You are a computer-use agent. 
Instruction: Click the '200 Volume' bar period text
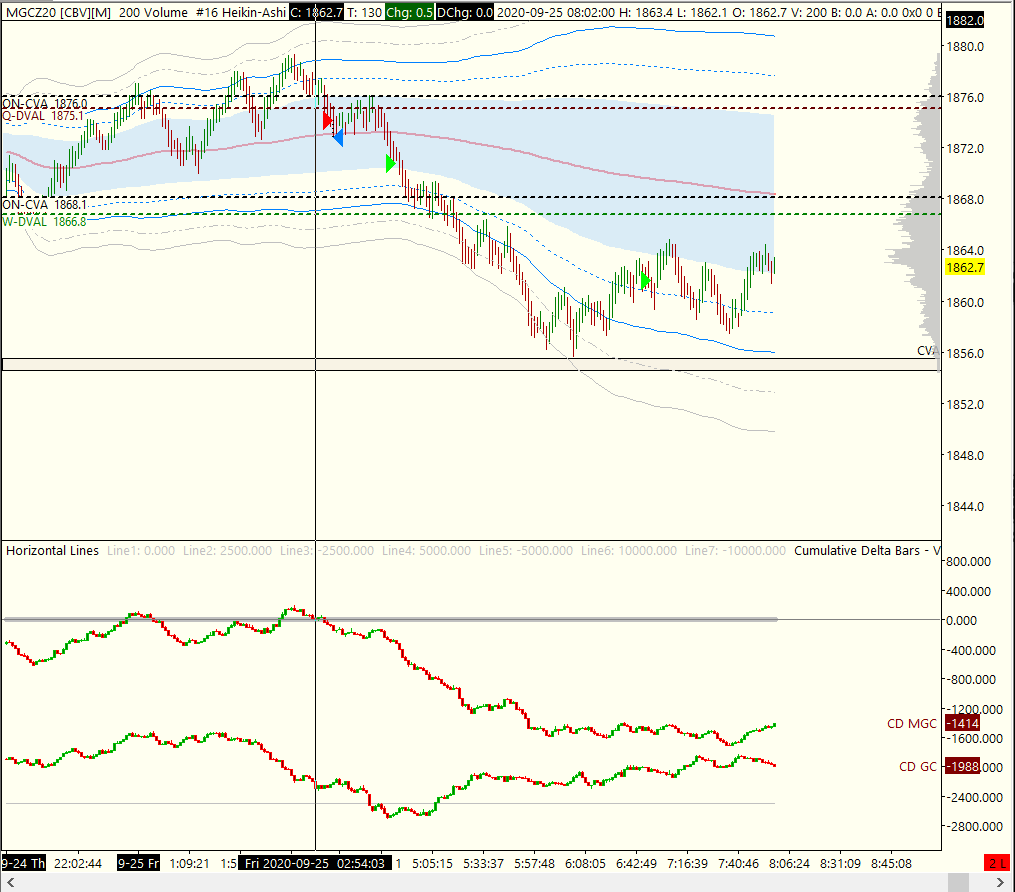153,12
